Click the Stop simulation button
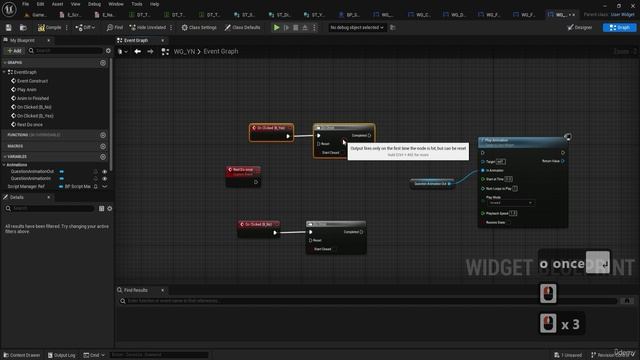640x360 pixels. point(296,27)
